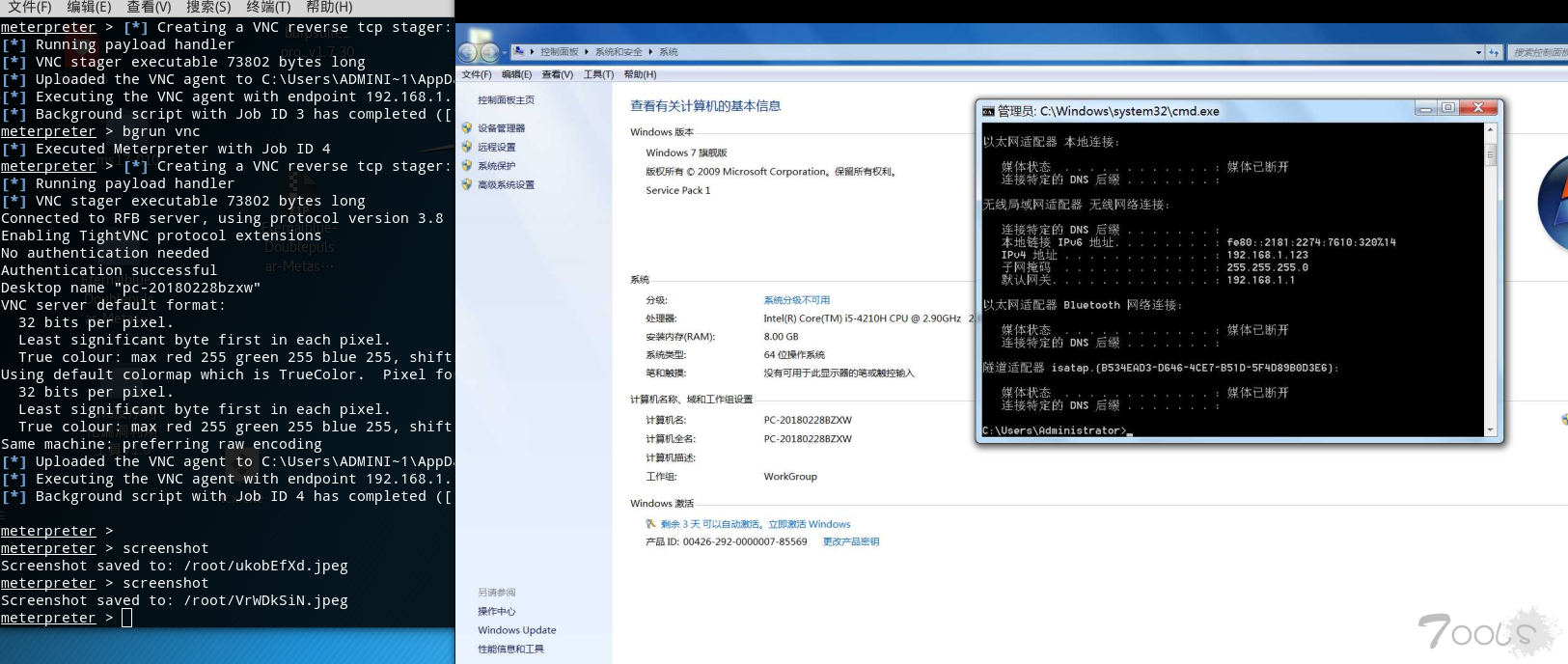The height and width of the screenshot is (664, 1568).
Task: Open 编辑(E) menu in Control Panel window
Action: click(516, 74)
